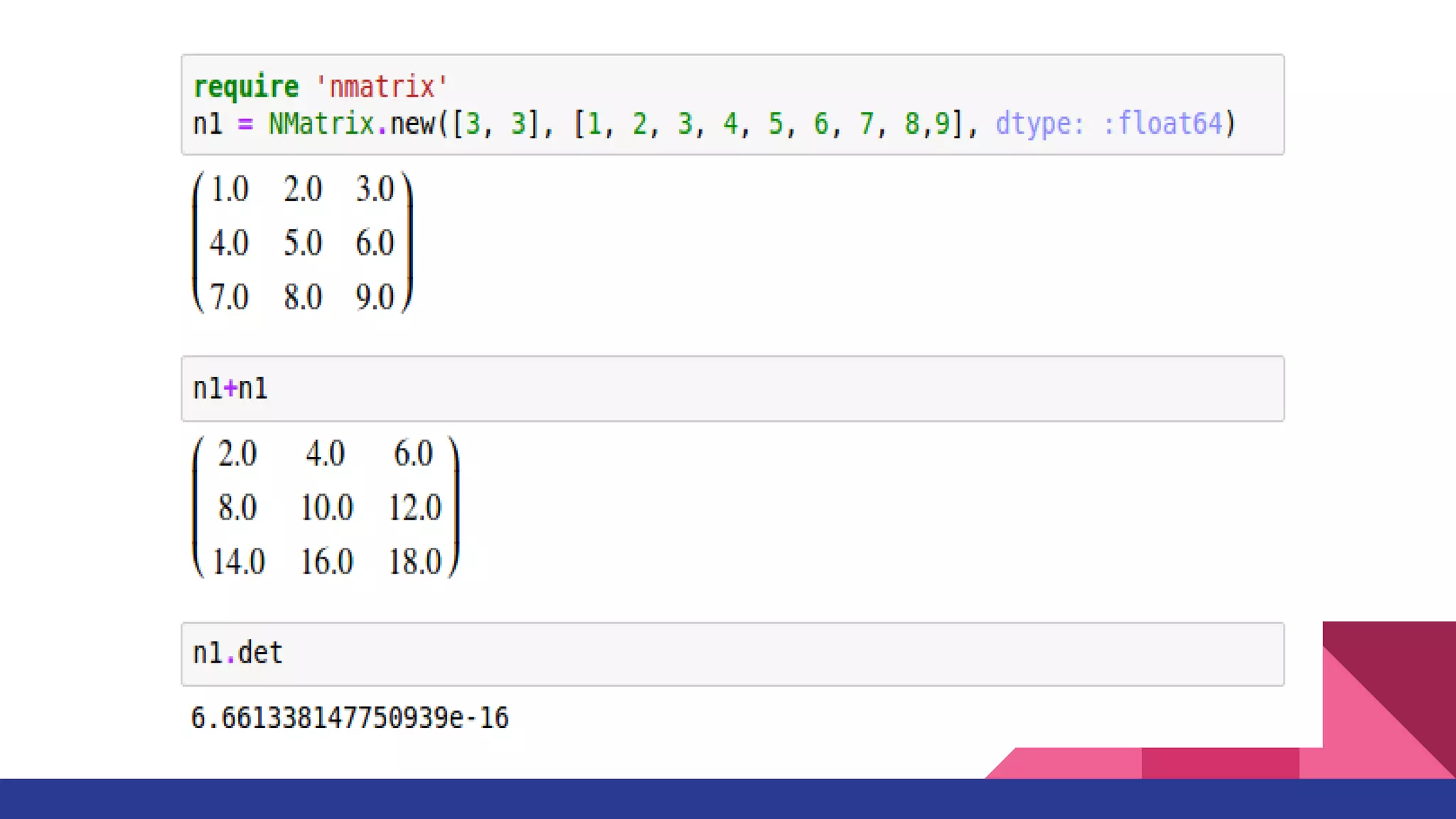Screen dimensions: 1456x819
Task: Click the n1+n1 code cell
Action: tap(732, 389)
